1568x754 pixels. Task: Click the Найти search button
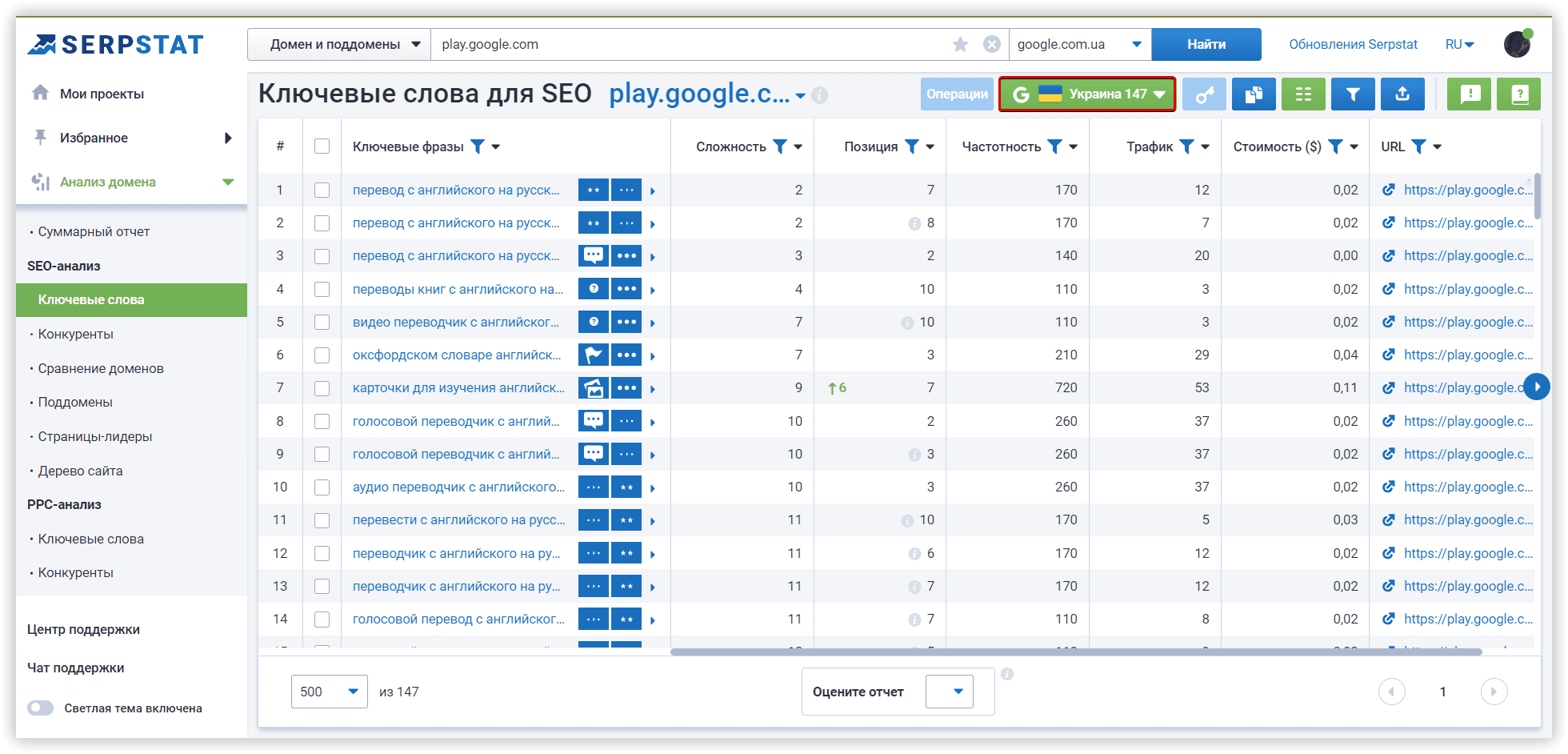[x=1206, y=45]
